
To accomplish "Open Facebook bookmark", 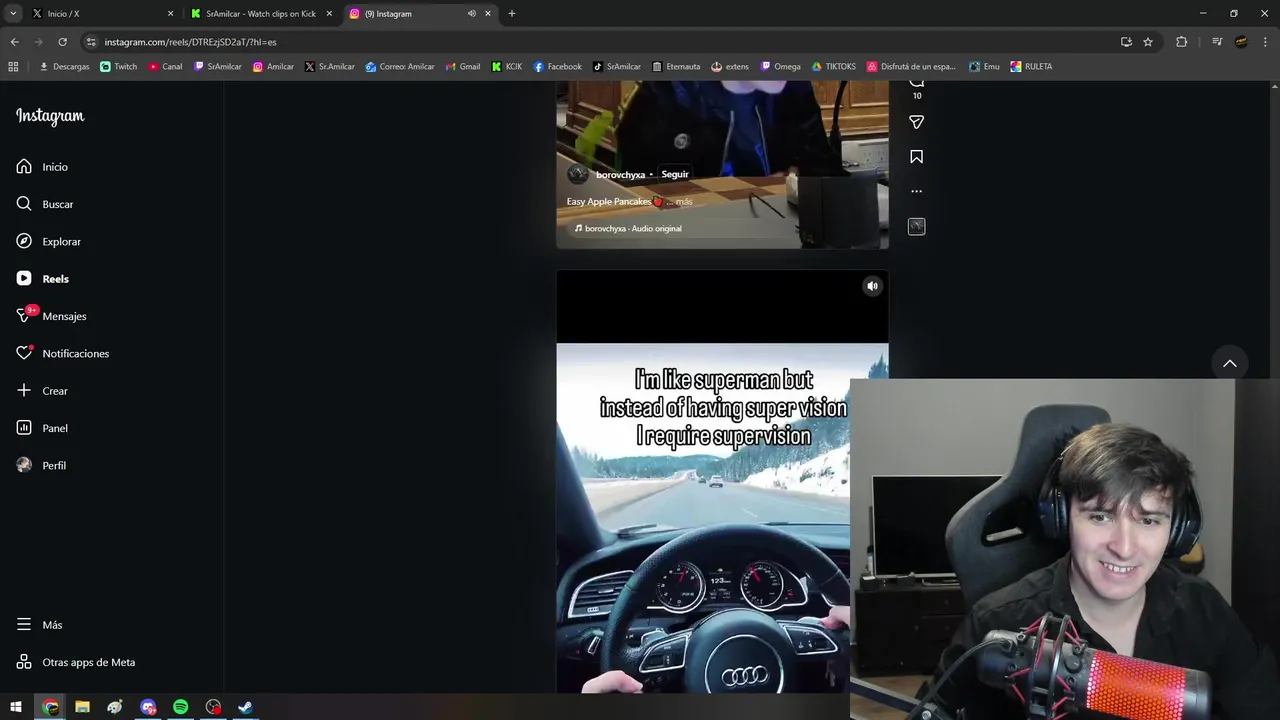I will [x=557, y=67].
